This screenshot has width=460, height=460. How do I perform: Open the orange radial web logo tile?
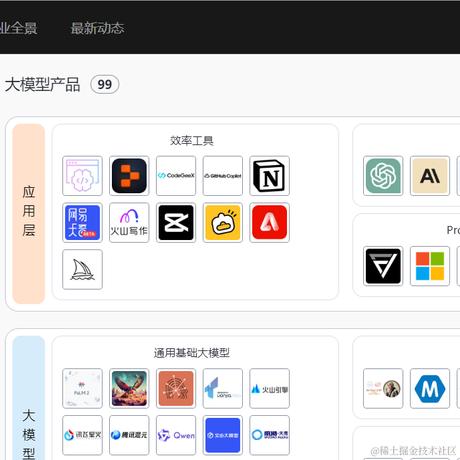coord(176,388)
